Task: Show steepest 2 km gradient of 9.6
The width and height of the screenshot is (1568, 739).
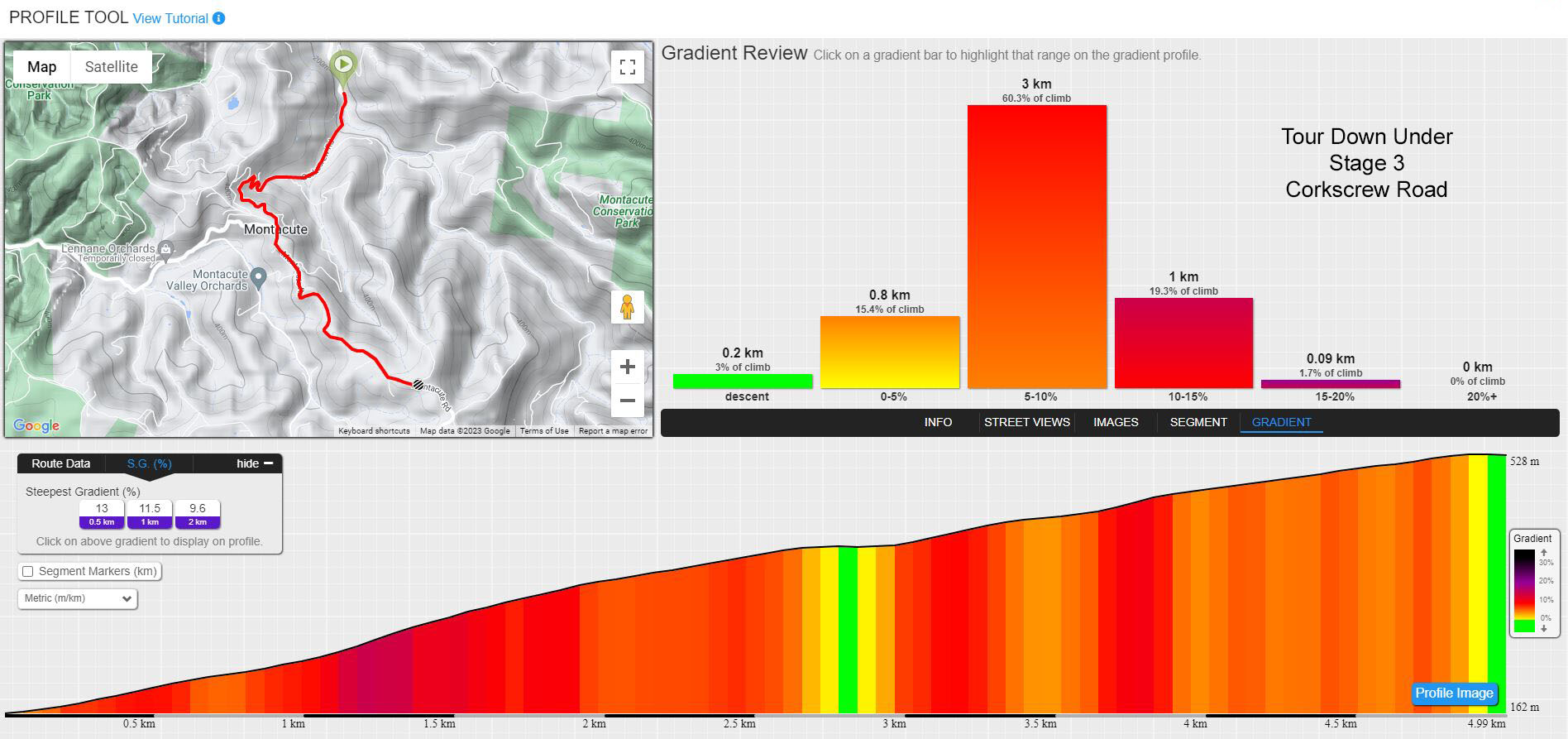Action: click(x=198, y=514)
